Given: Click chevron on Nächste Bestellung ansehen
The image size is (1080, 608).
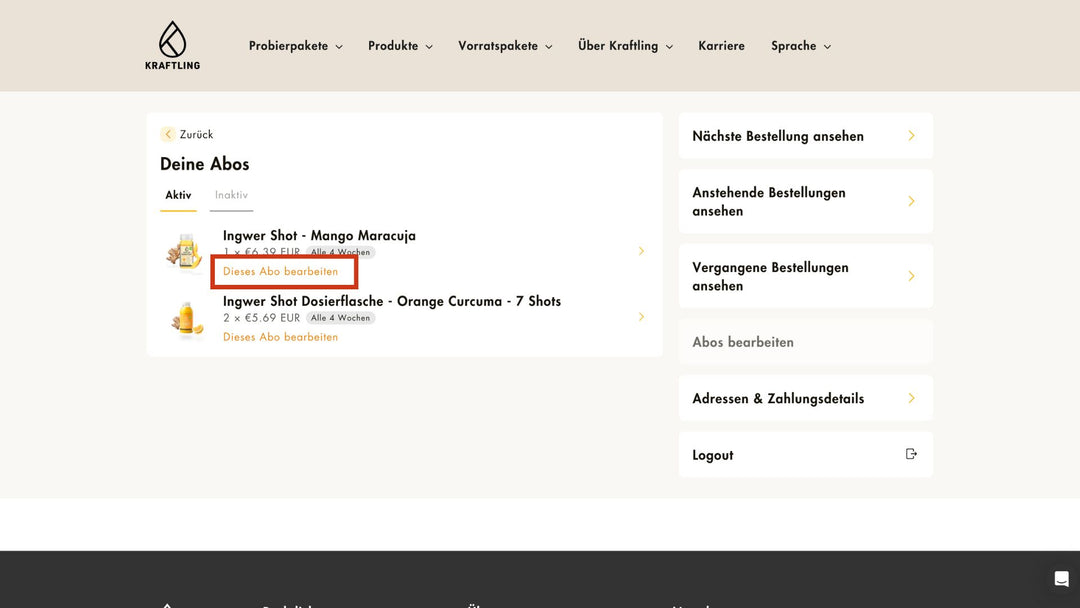Looking at the screenshot, I should [x=911, y=136].
